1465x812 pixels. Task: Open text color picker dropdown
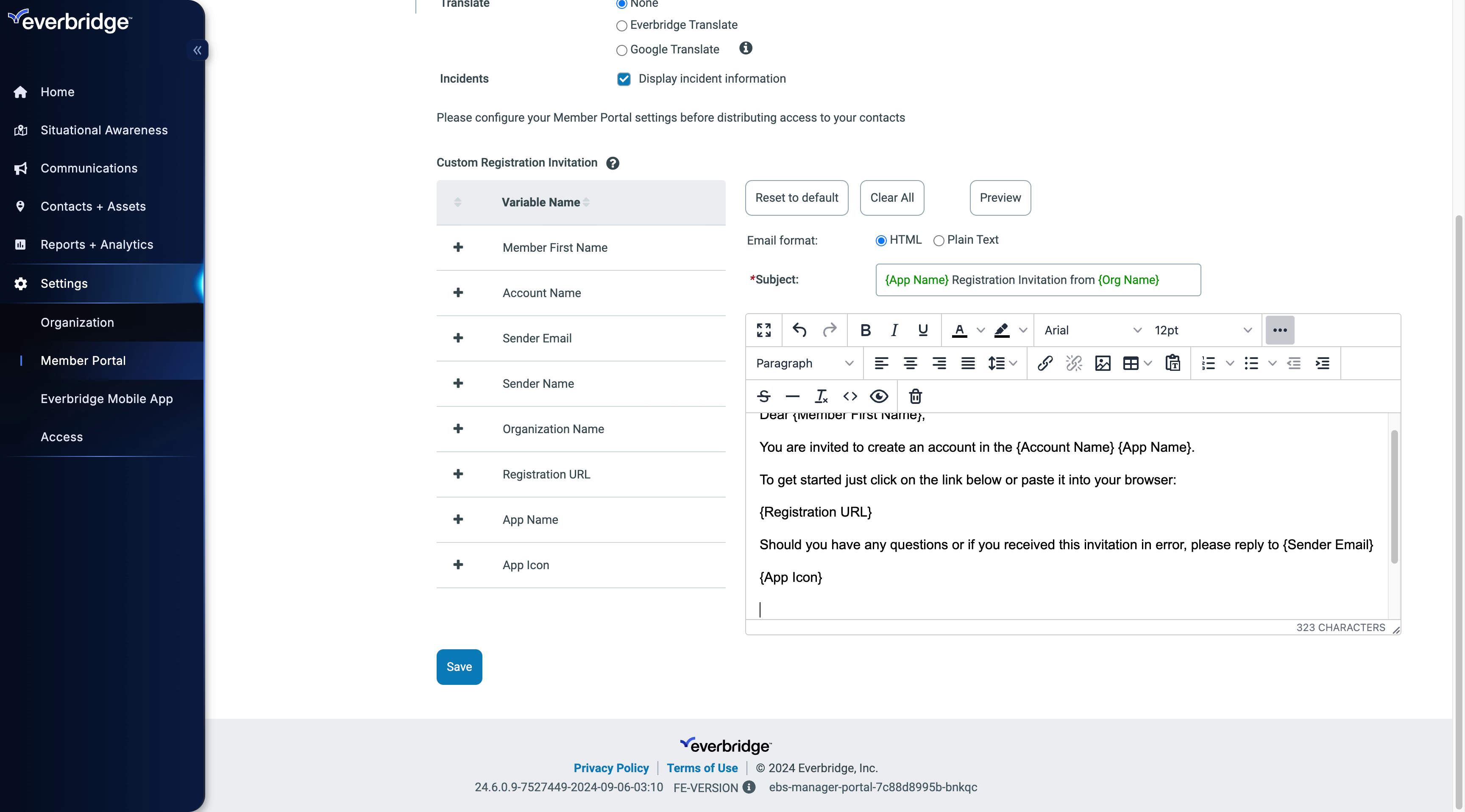pyautogui.click(x=980, y=331)
